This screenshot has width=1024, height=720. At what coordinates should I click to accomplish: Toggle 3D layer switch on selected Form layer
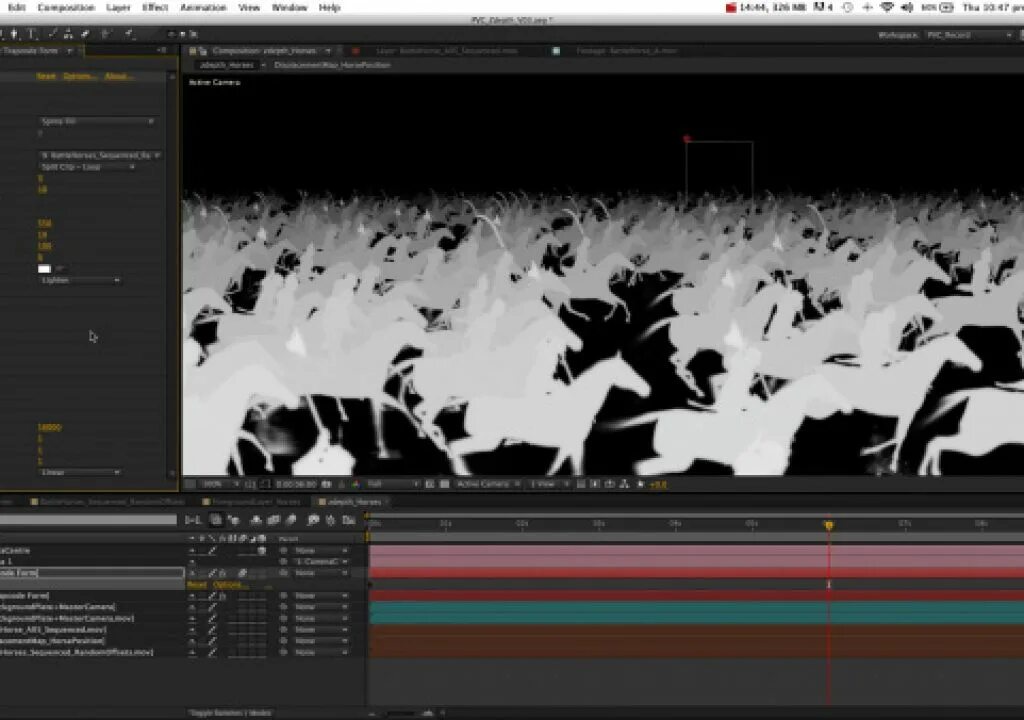click(261, 573)
